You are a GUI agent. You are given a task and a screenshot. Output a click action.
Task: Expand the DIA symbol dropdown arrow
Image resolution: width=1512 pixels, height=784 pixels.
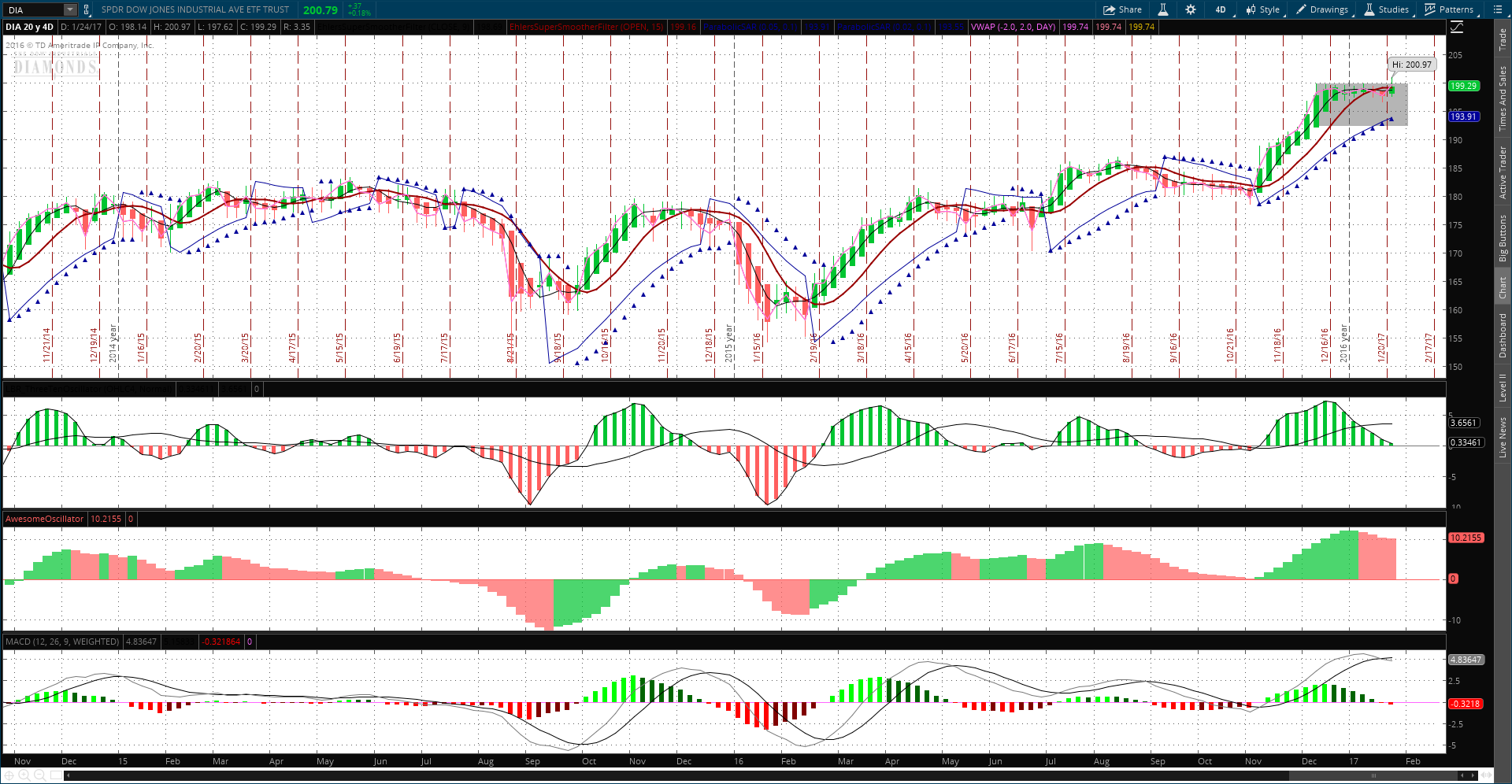point(69,9)
